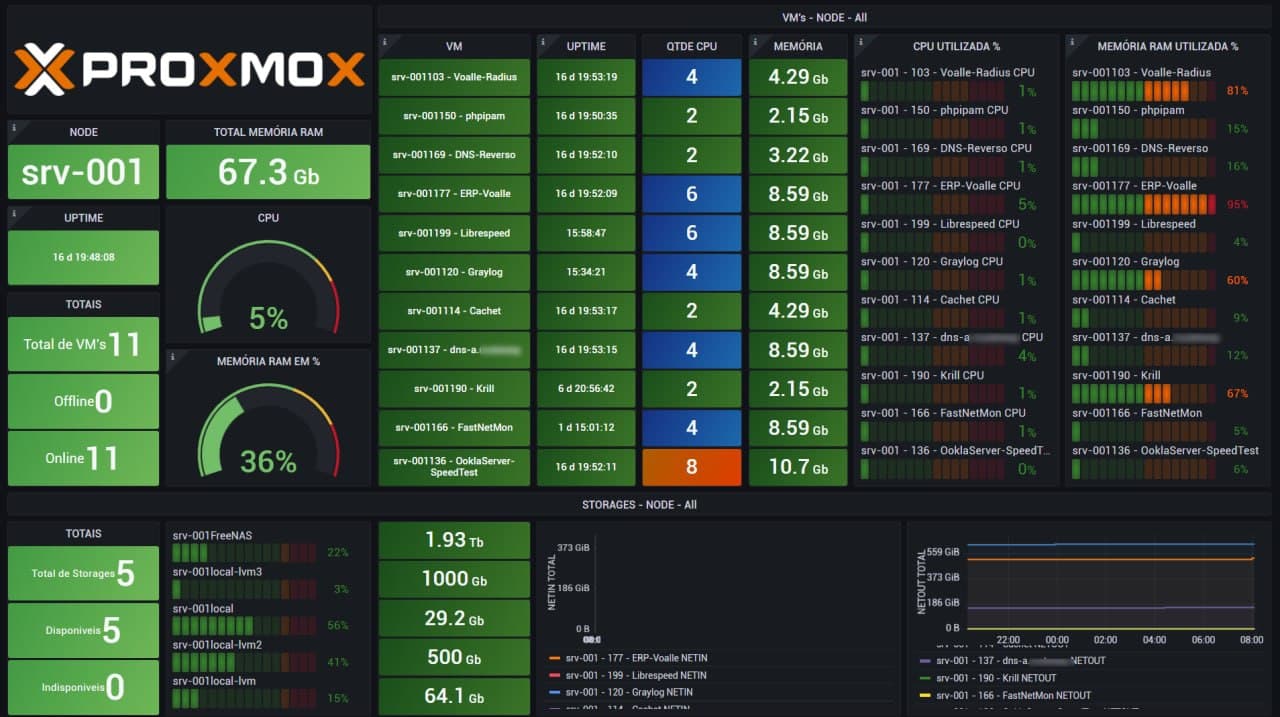1280x717 pixels.
Task: Open the CPU gauge panel title menu
Action: 268,218
